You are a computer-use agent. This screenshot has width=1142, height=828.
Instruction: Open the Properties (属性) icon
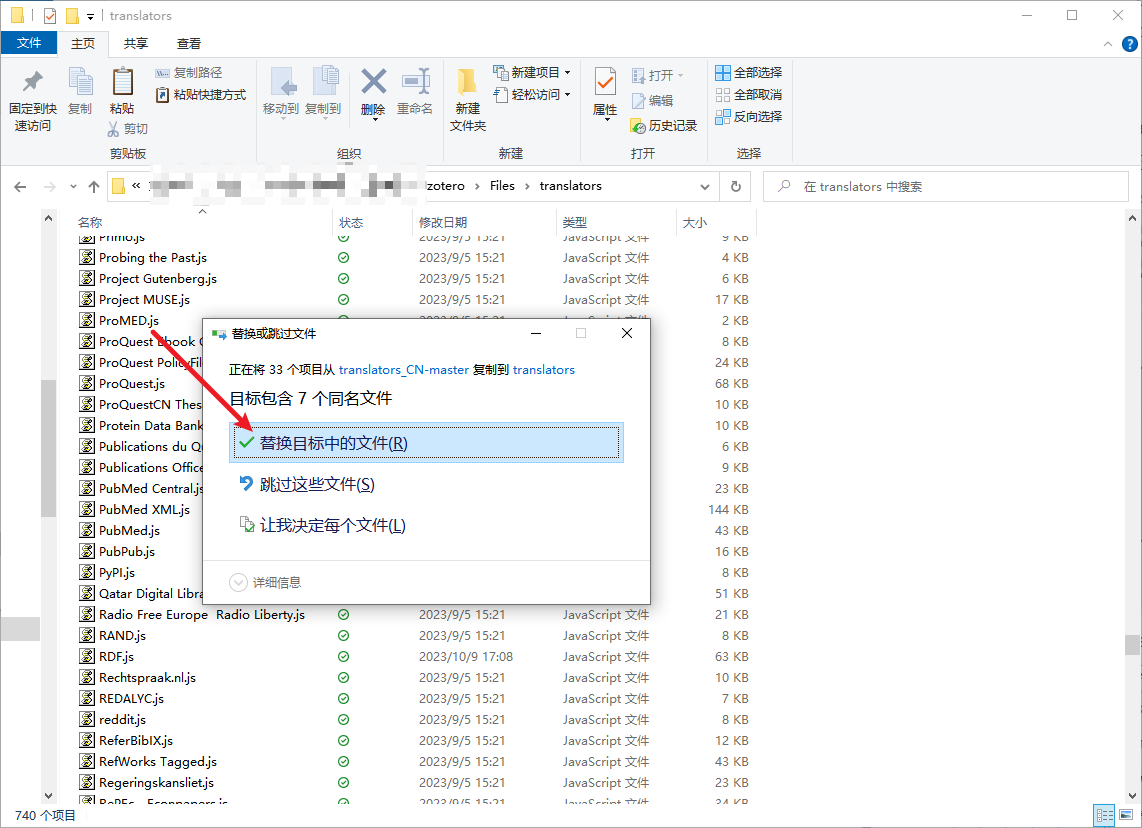(x=605, y=93)
